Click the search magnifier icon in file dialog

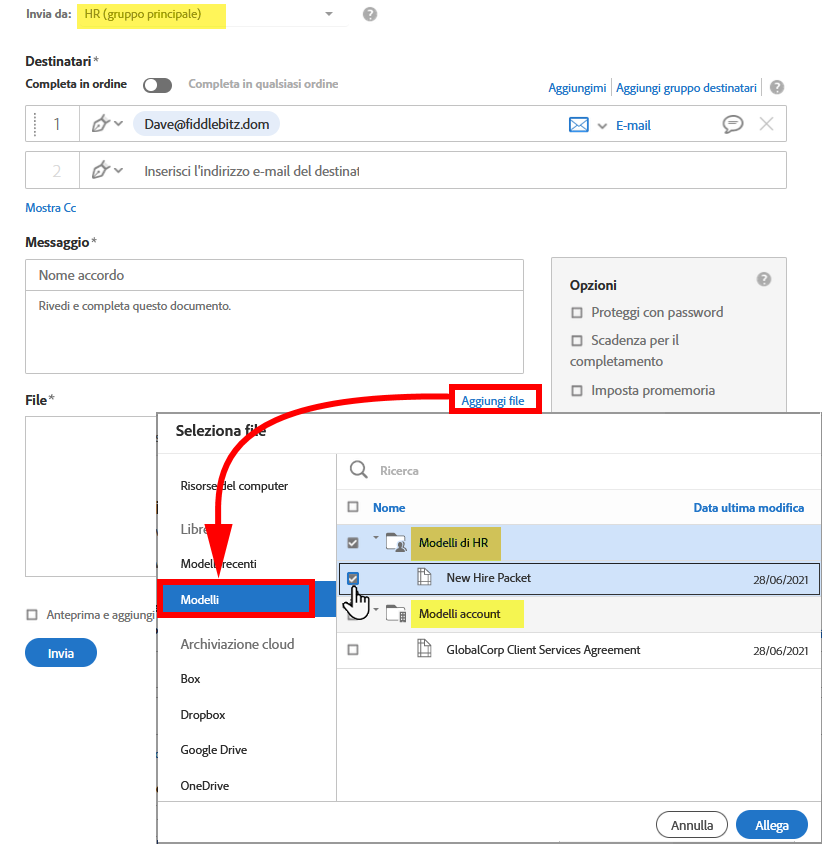click(357, 470)
